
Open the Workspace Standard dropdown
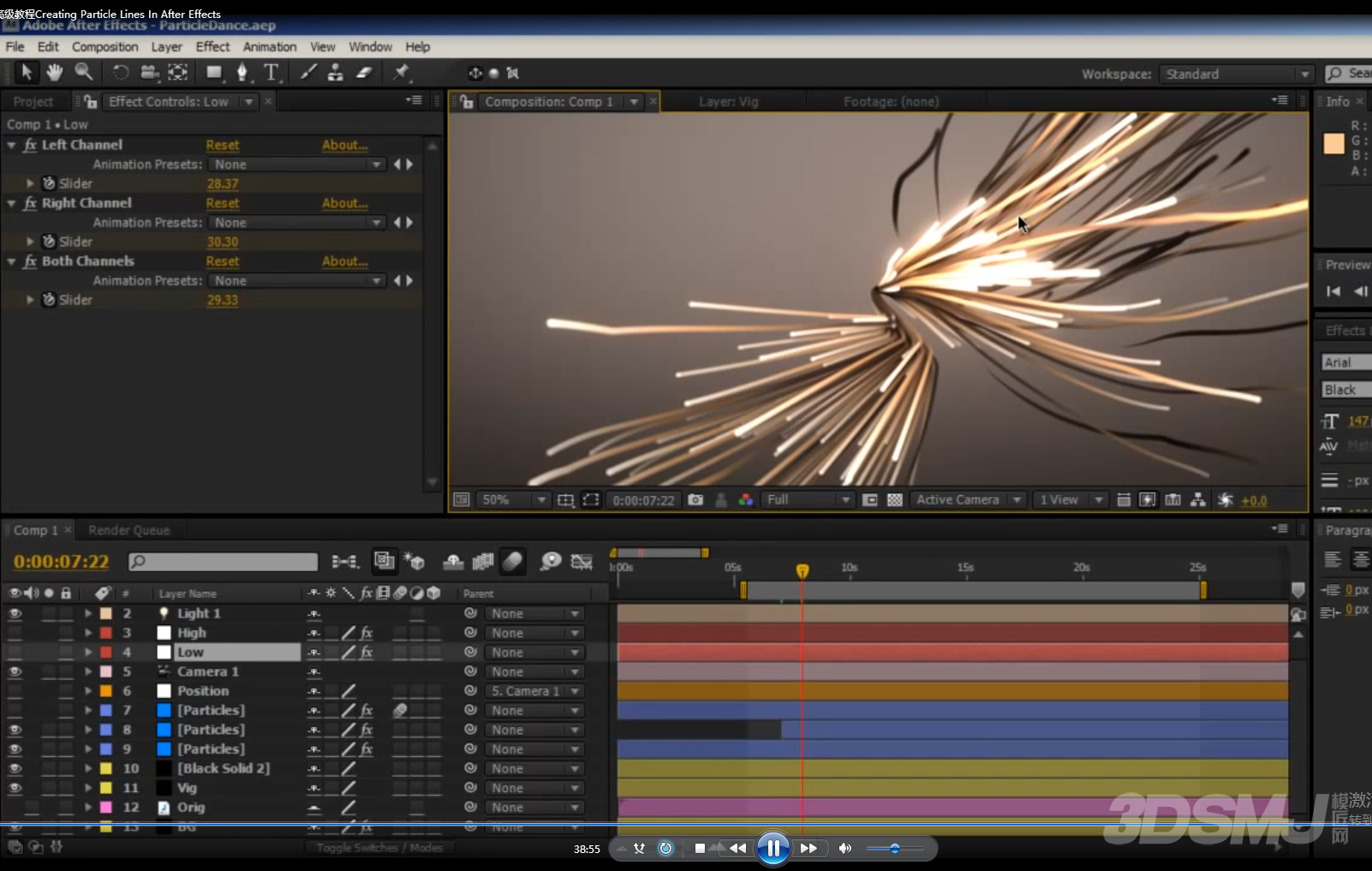(1236, 75)
